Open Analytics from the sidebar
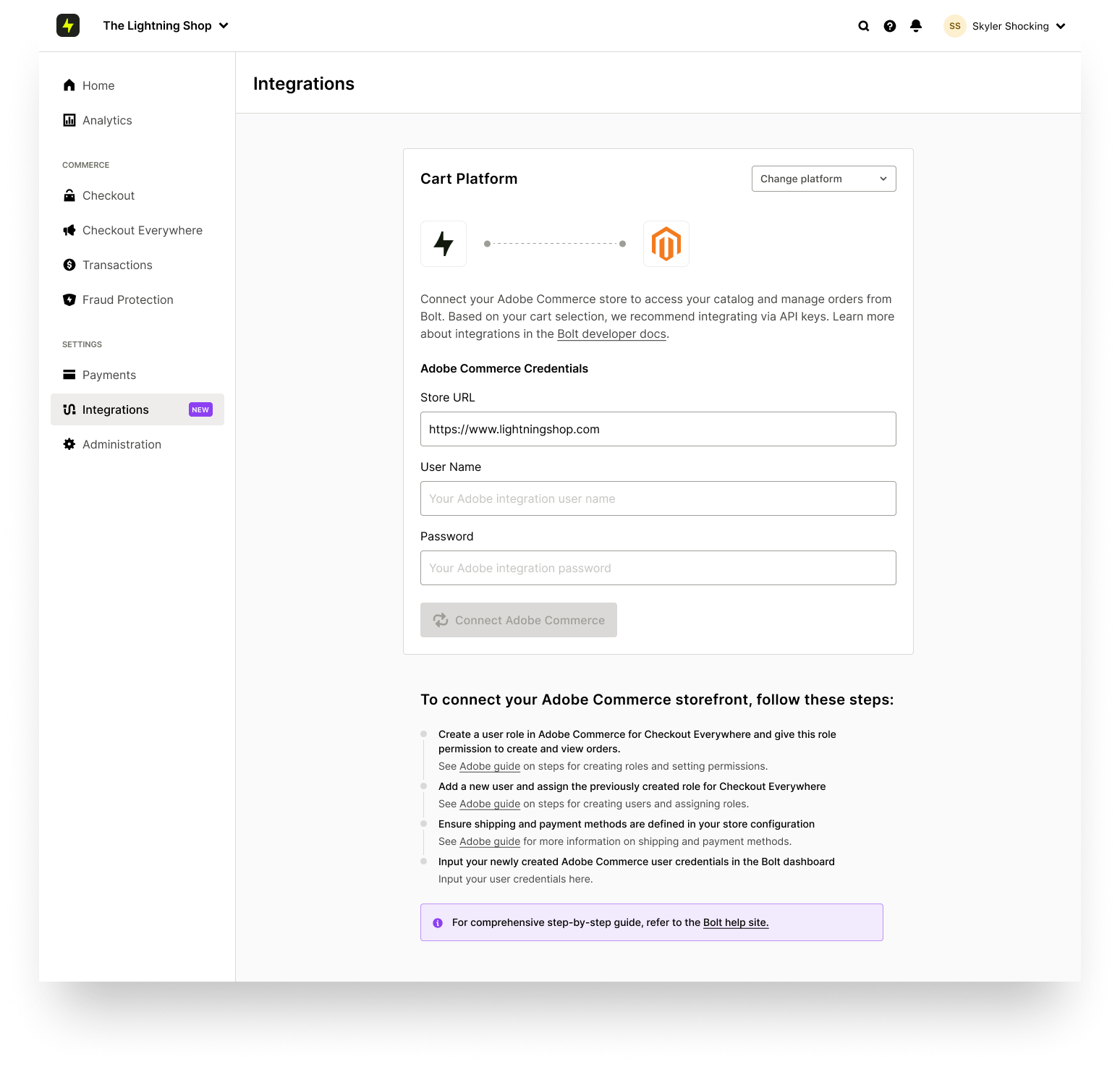The height and width of the screenshot is (1067, 1120). point(137,120)
